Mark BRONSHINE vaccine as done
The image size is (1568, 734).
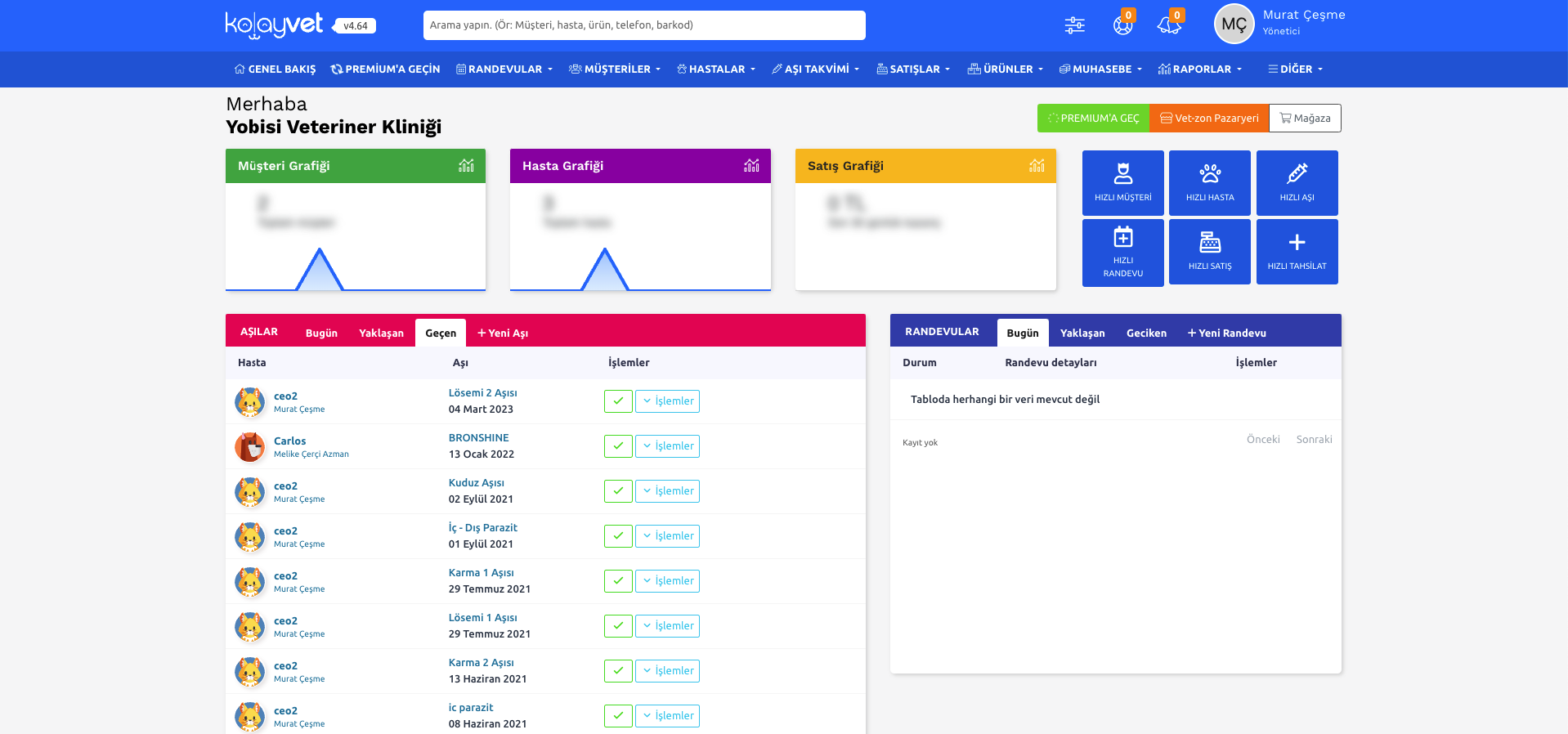[618, 446]
